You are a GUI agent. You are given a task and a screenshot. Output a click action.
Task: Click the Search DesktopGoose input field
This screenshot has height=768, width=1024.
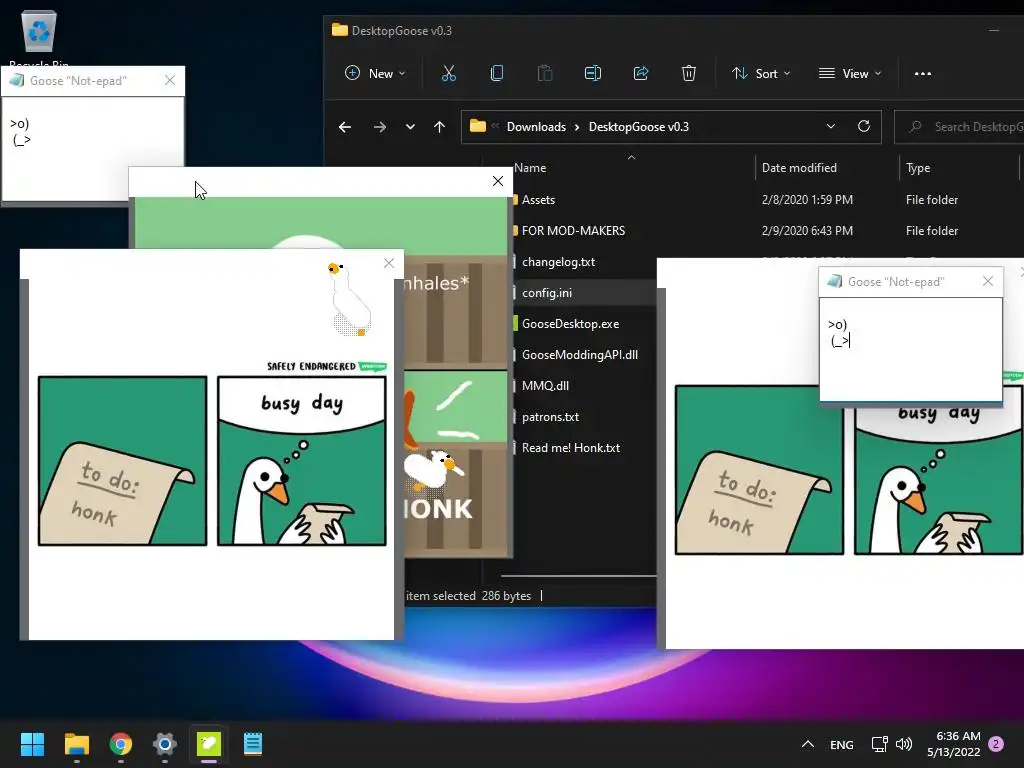tap(960, 127)
